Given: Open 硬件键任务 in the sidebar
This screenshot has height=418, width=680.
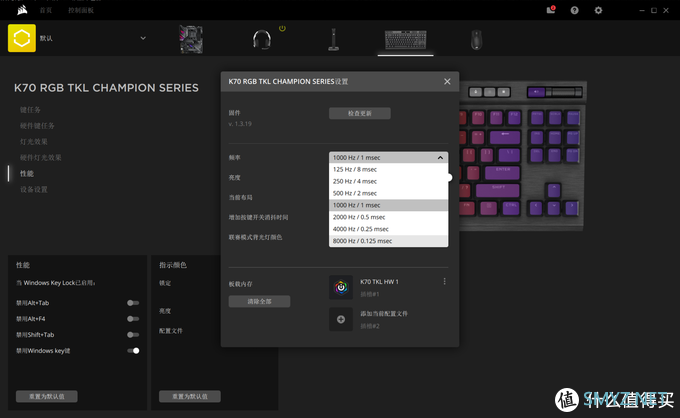Looking at the screenshot, I should pyautogui.click(x=37, y=126).
